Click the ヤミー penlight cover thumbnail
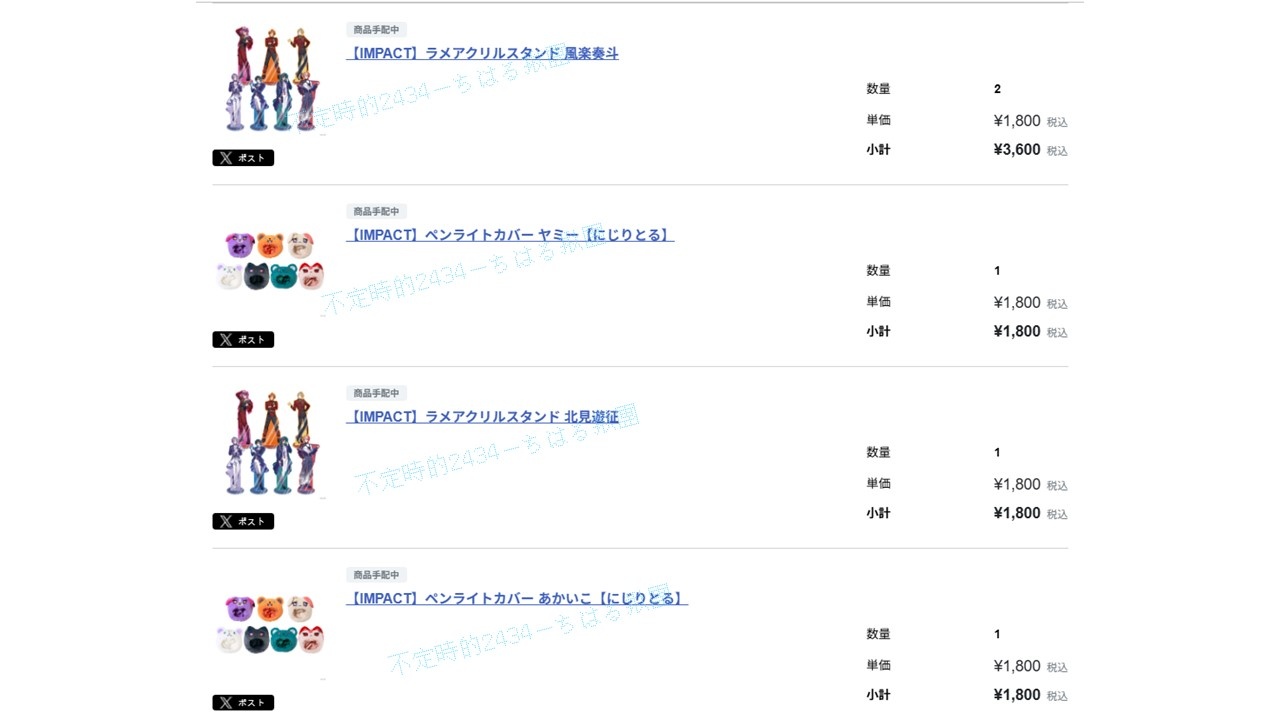 [x=270, y=260]
